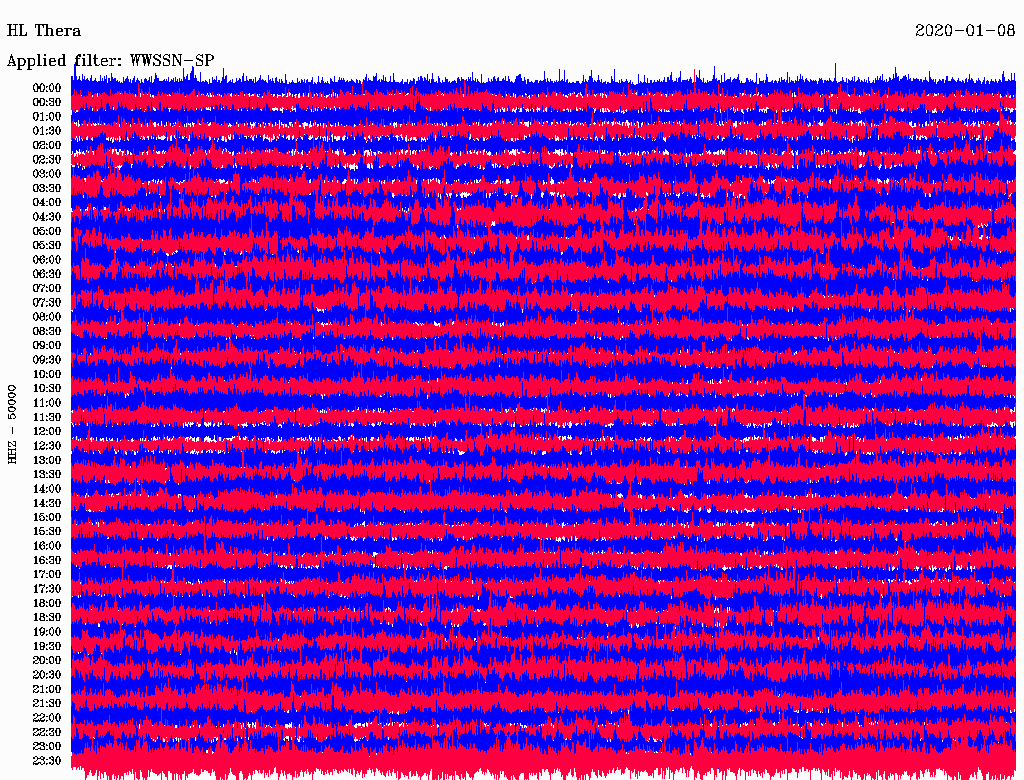Select the 07:30 time label
Screen dimensions: 1024x780
pos(46,303)
